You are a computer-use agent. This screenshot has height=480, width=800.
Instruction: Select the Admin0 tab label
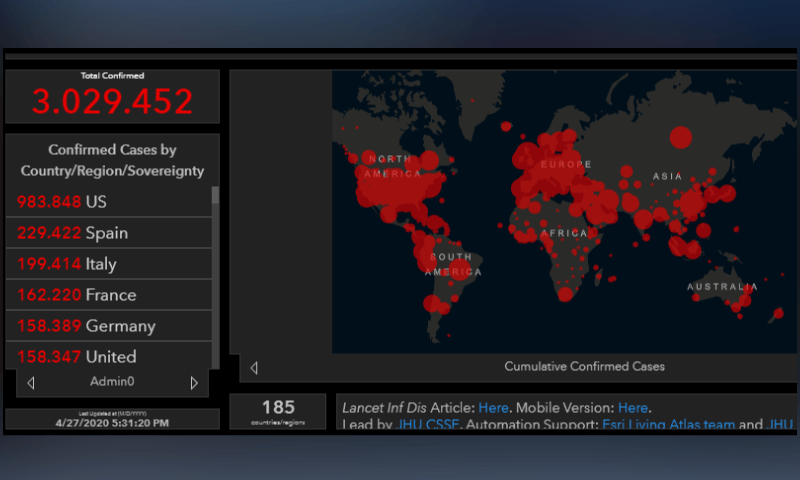112,383
